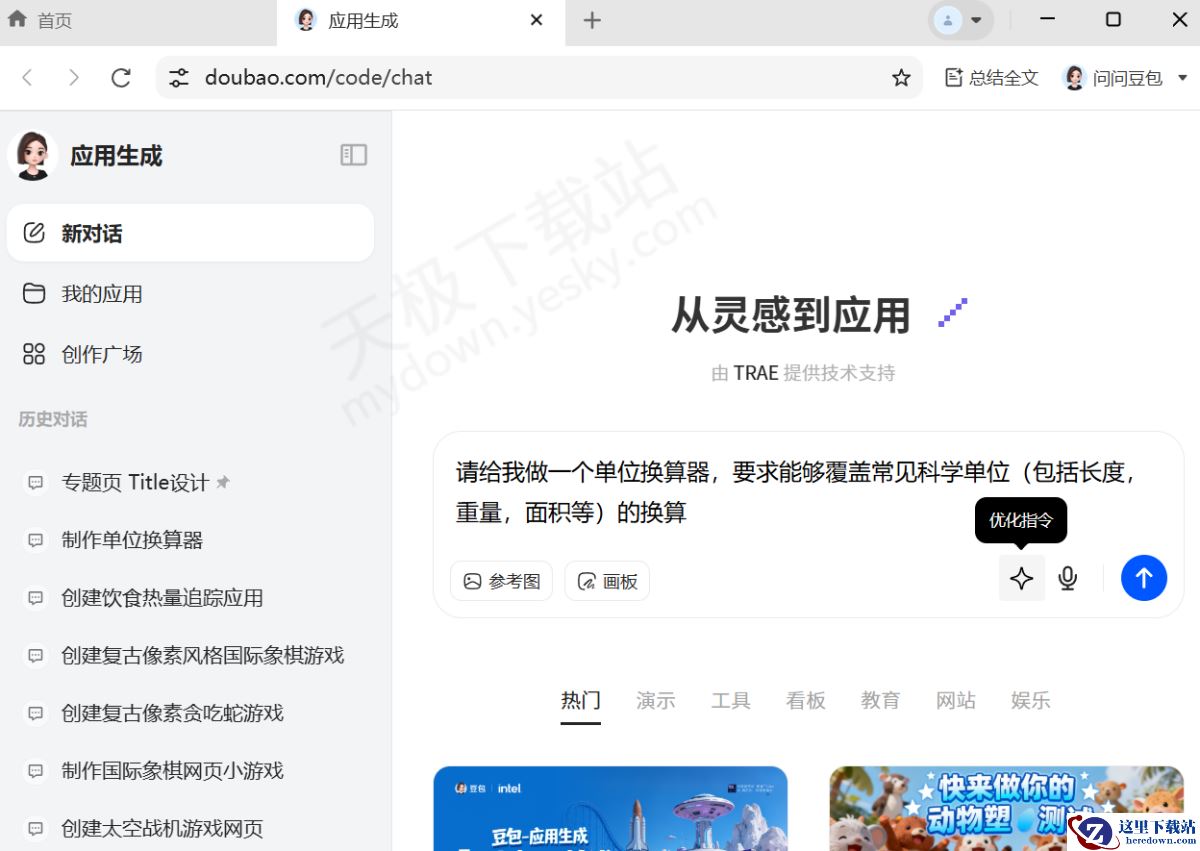
Task: Select the 工具 category tab
Action: (x=730, y=700)
